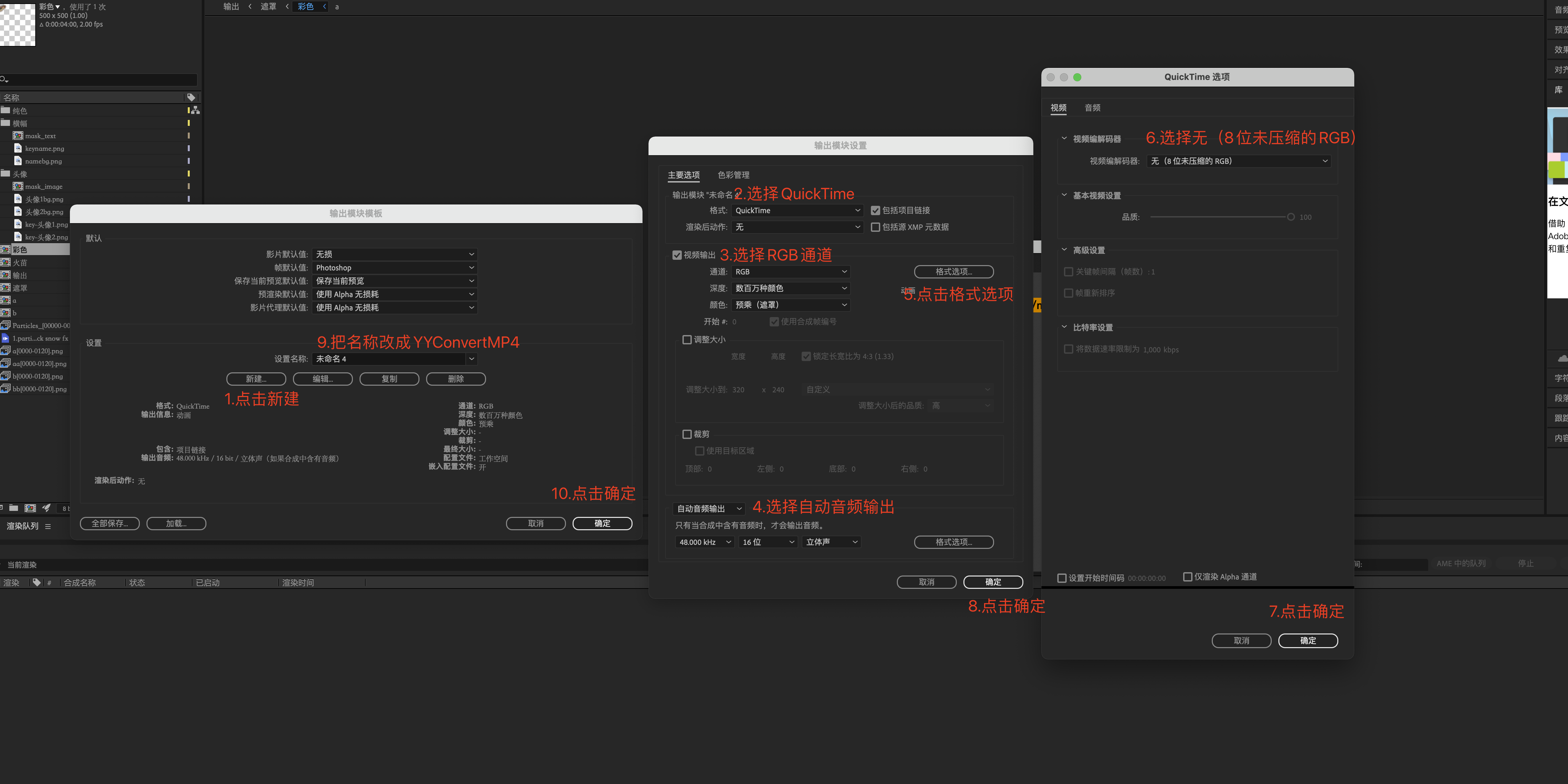Switch to the 色彩管理 tab
The height and width of the screenshot is (784, 1568).
coord(733,176)
